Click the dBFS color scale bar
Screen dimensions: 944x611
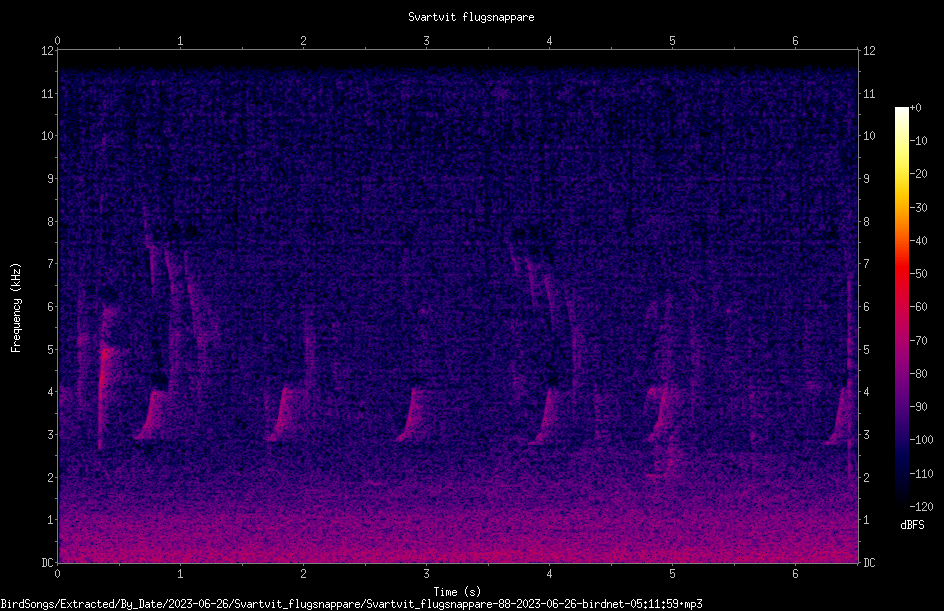tap(901, 306)
